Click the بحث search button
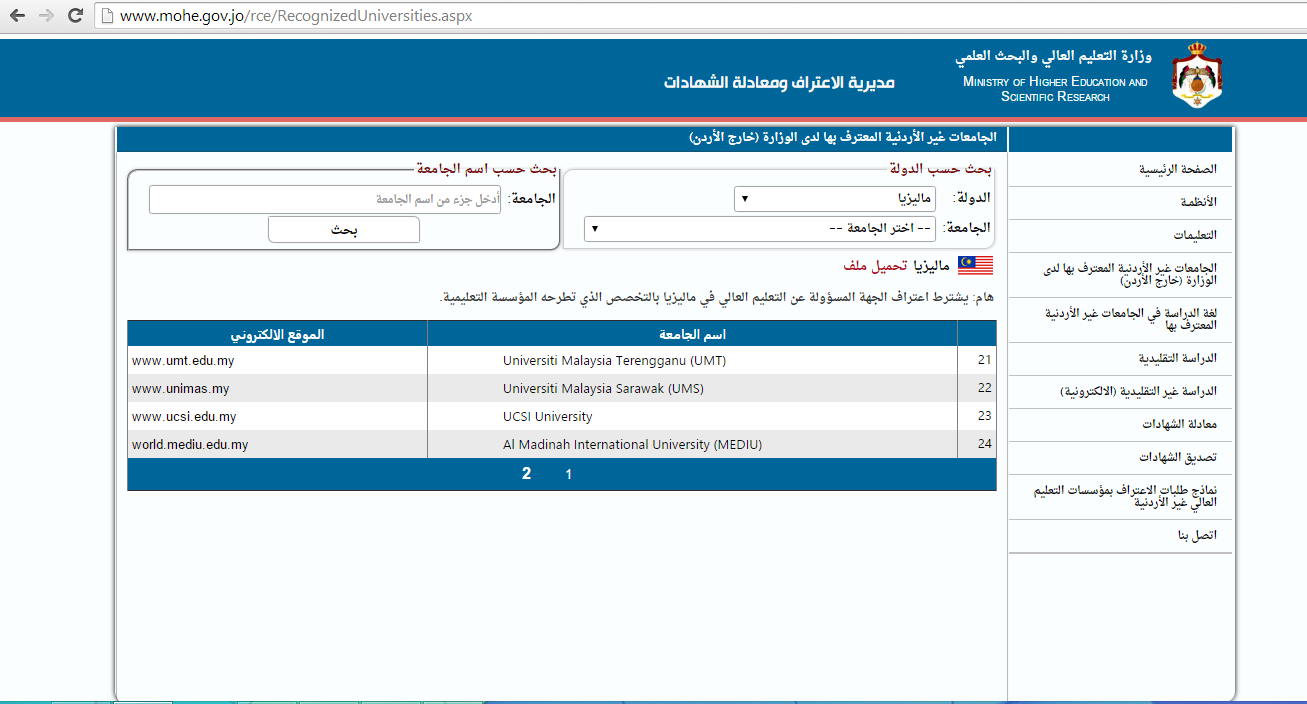 (x=344, y=230)
